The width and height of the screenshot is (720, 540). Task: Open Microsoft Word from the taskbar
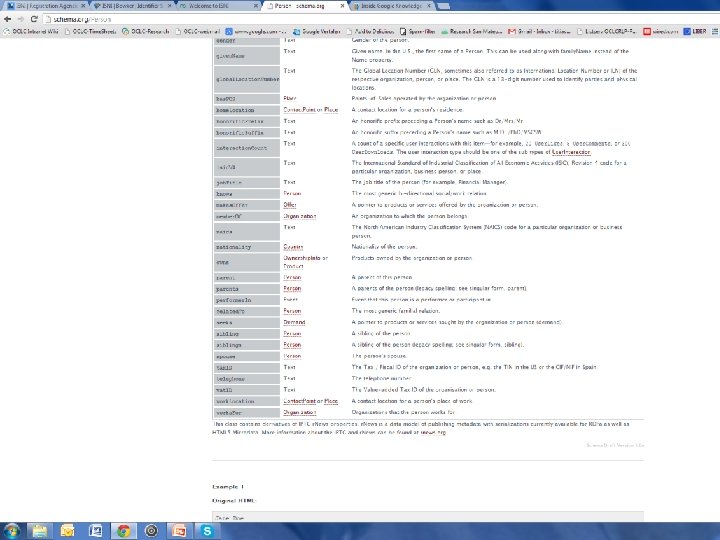[x=96, y=531]
